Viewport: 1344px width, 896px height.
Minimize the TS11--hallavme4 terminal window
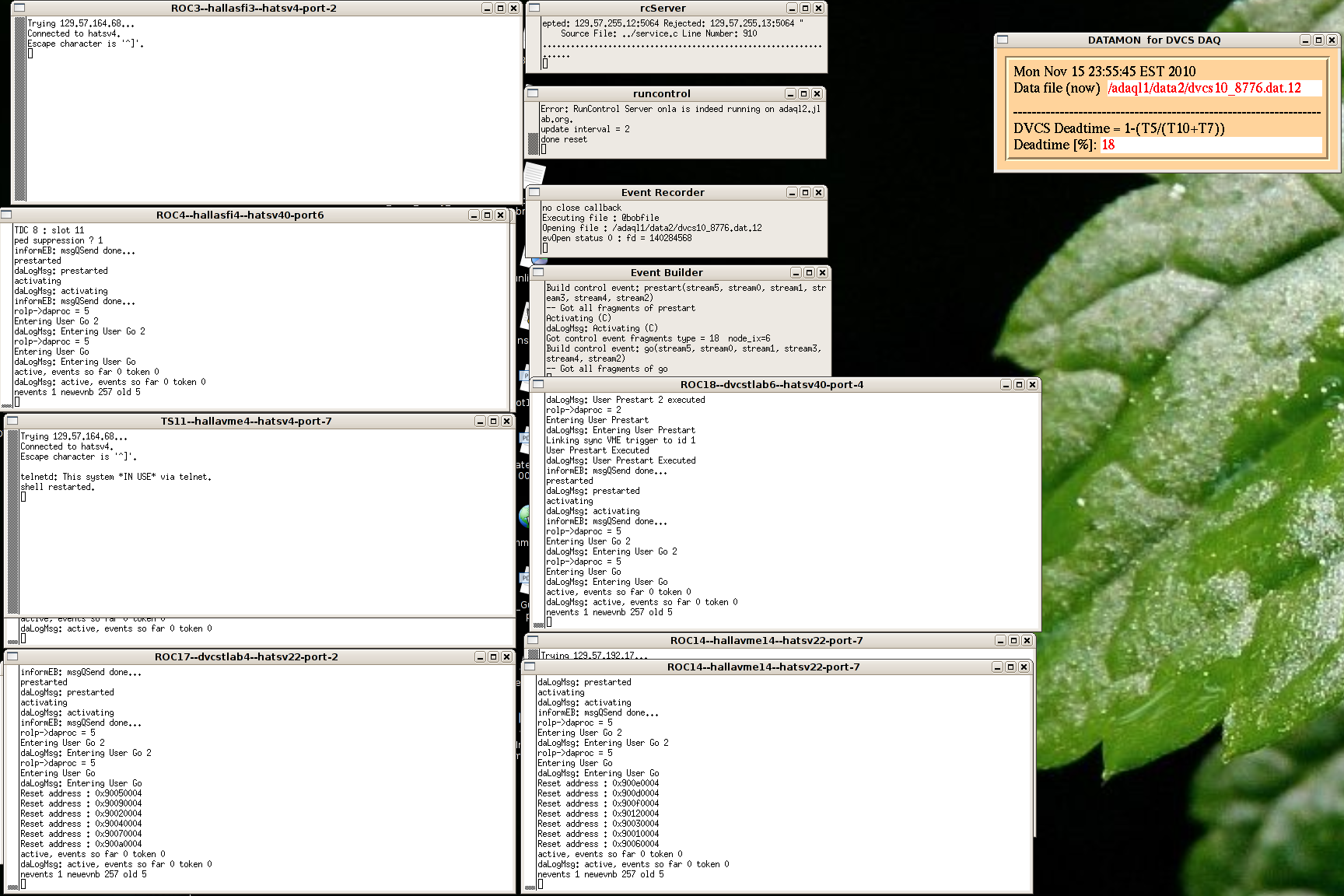point(480,421)
